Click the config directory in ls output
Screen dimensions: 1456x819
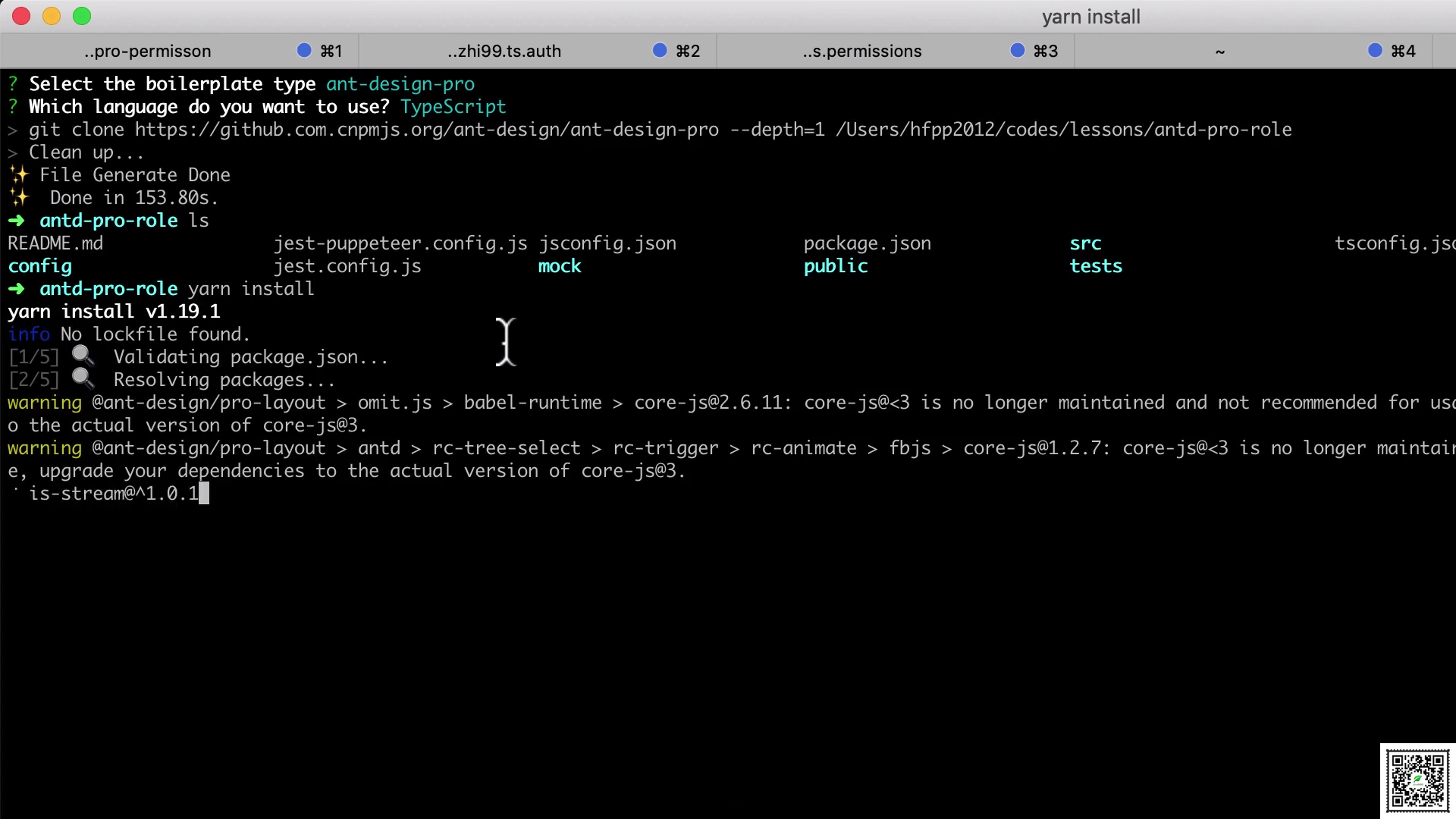40,266
